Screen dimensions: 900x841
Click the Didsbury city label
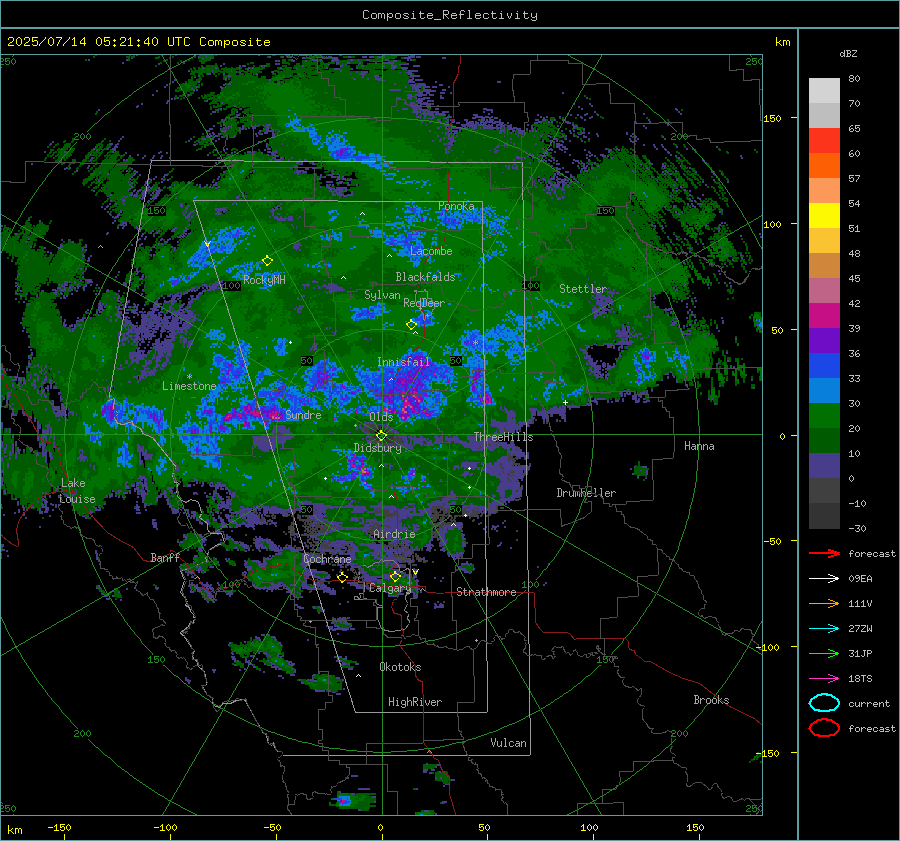point(377,448)
